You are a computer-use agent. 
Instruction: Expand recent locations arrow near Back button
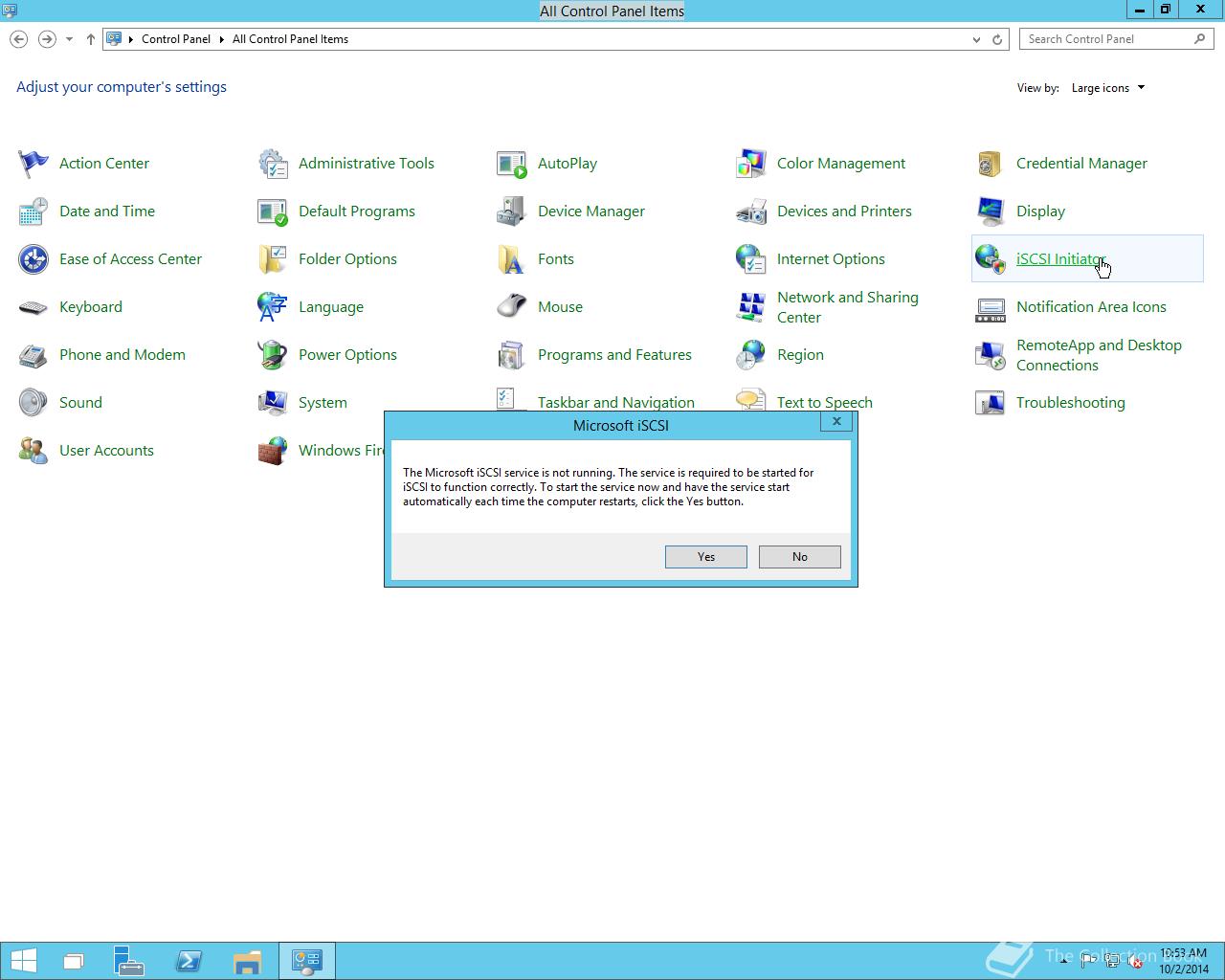(69, 39)
